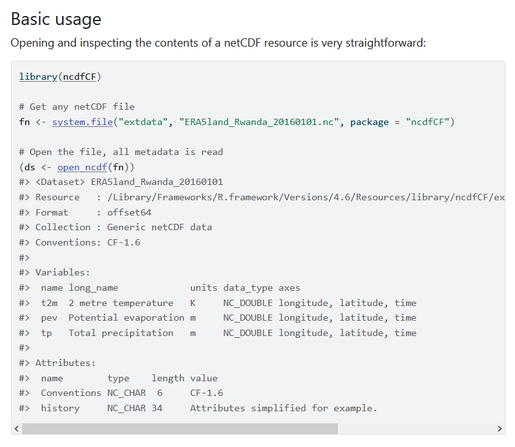515x447 pixels.
Task: Click the code block's left scroll arrow
Action: click(16, 429)
